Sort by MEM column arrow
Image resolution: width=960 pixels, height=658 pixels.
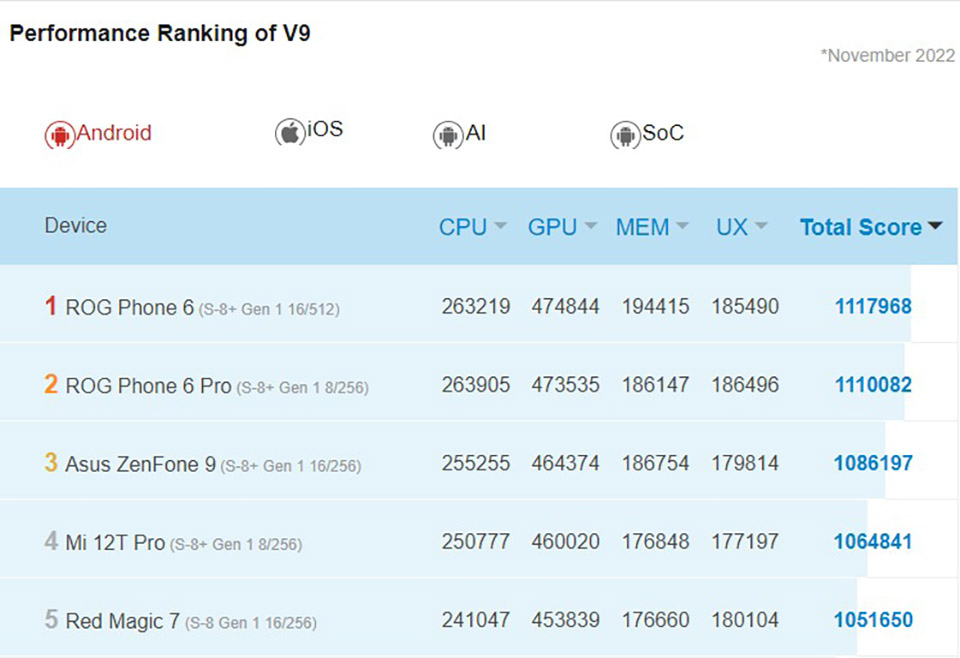[681, 226]
